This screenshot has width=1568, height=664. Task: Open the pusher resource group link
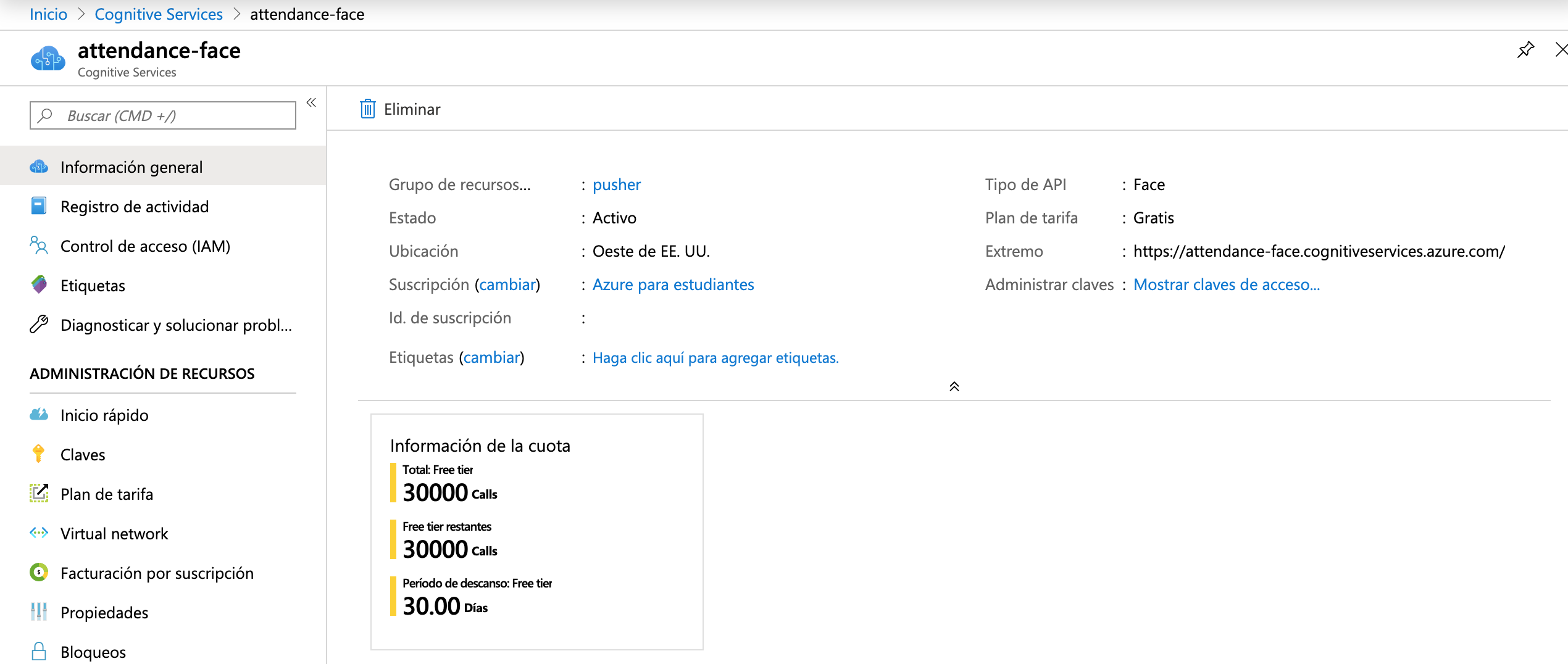[x=617, y=185]
